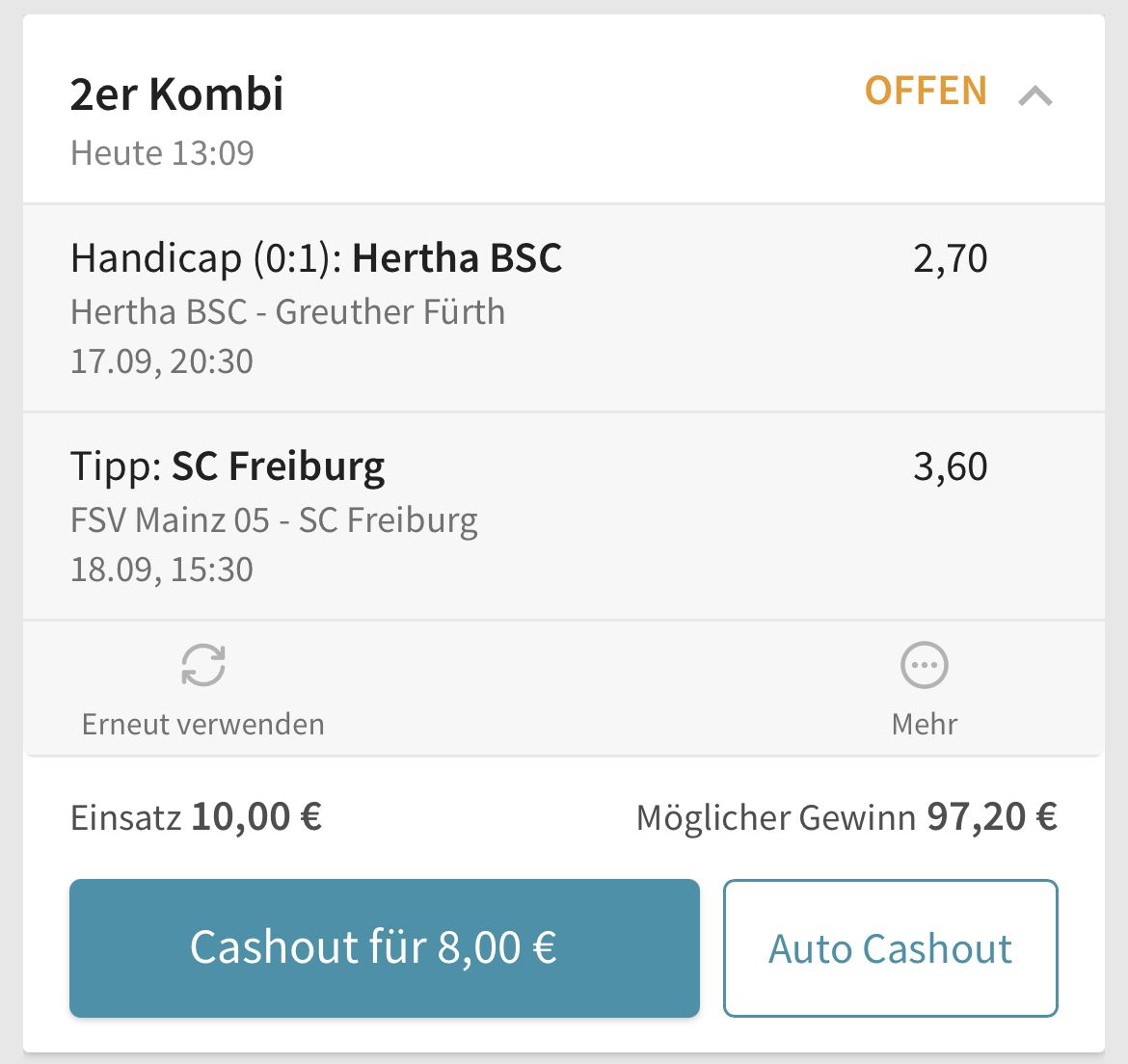Click the Erneut verwenden refresh icon
Image resolution: width=1128 pixels, height=1064 pixels.
tap(203, 665)
